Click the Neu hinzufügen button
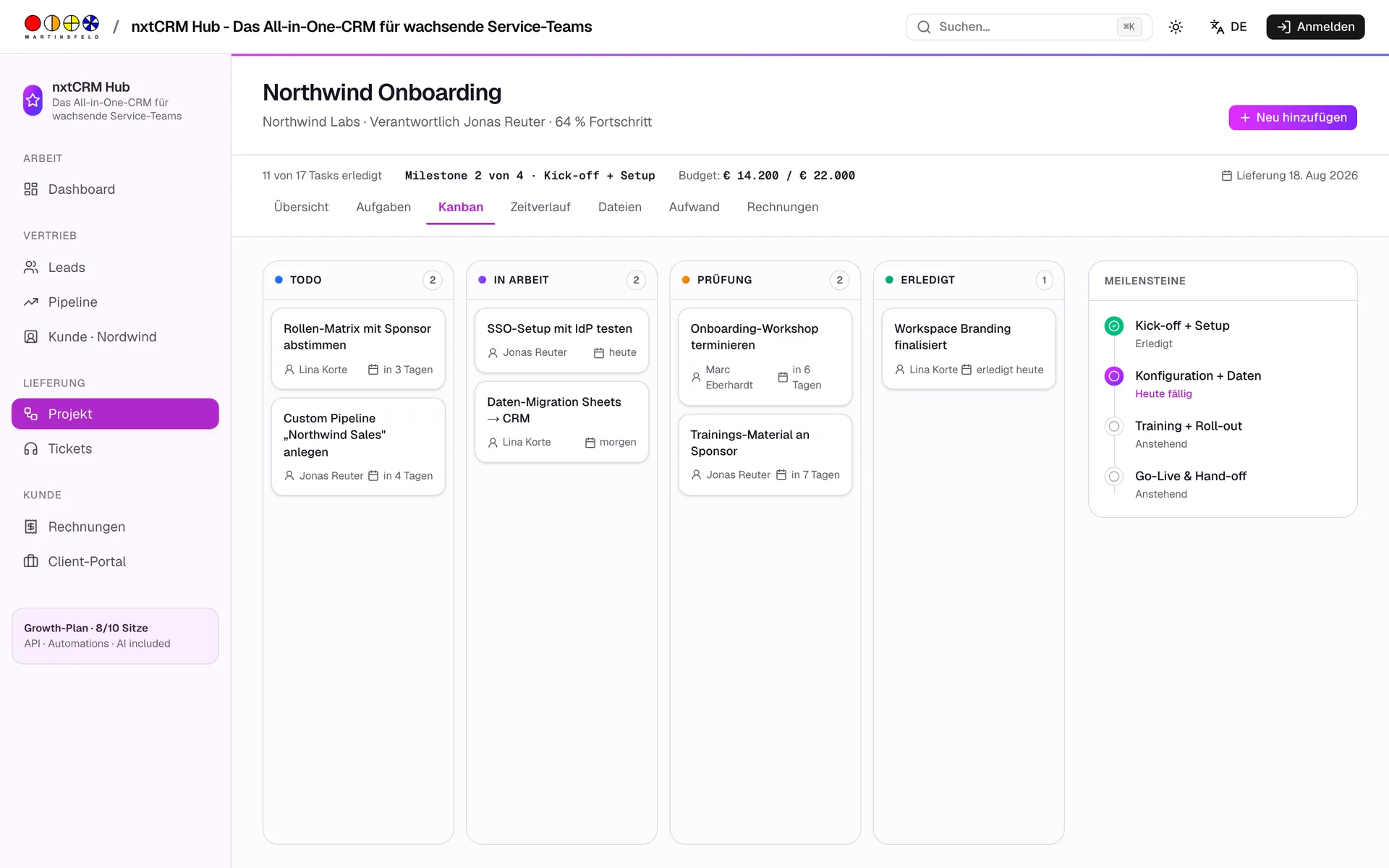This screenshot has height=868, width=1389. [x=1292, y=117]
